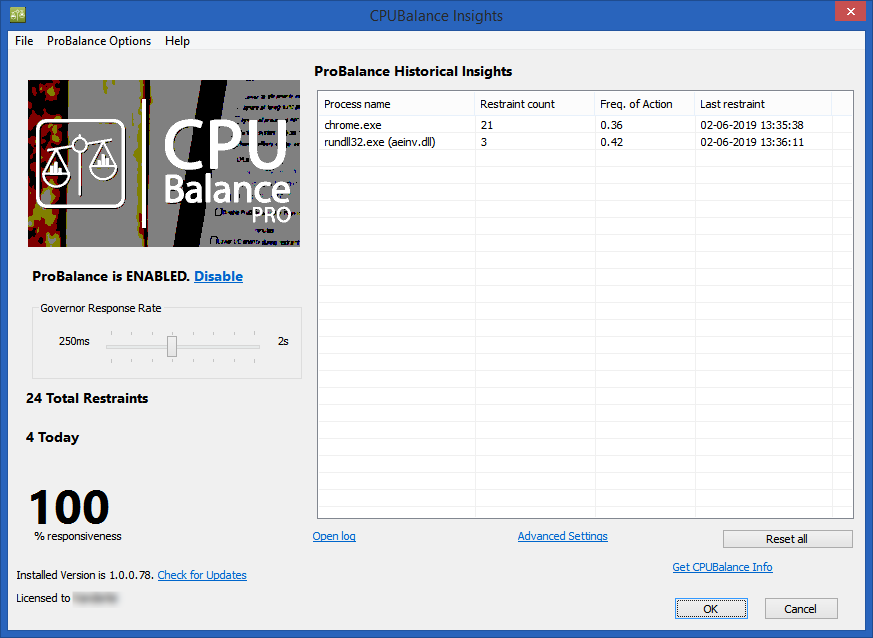Click the Disable ProBalance link
Image resolution: width=873 pixels, height=638 pixels.
[x=218, y=276]
